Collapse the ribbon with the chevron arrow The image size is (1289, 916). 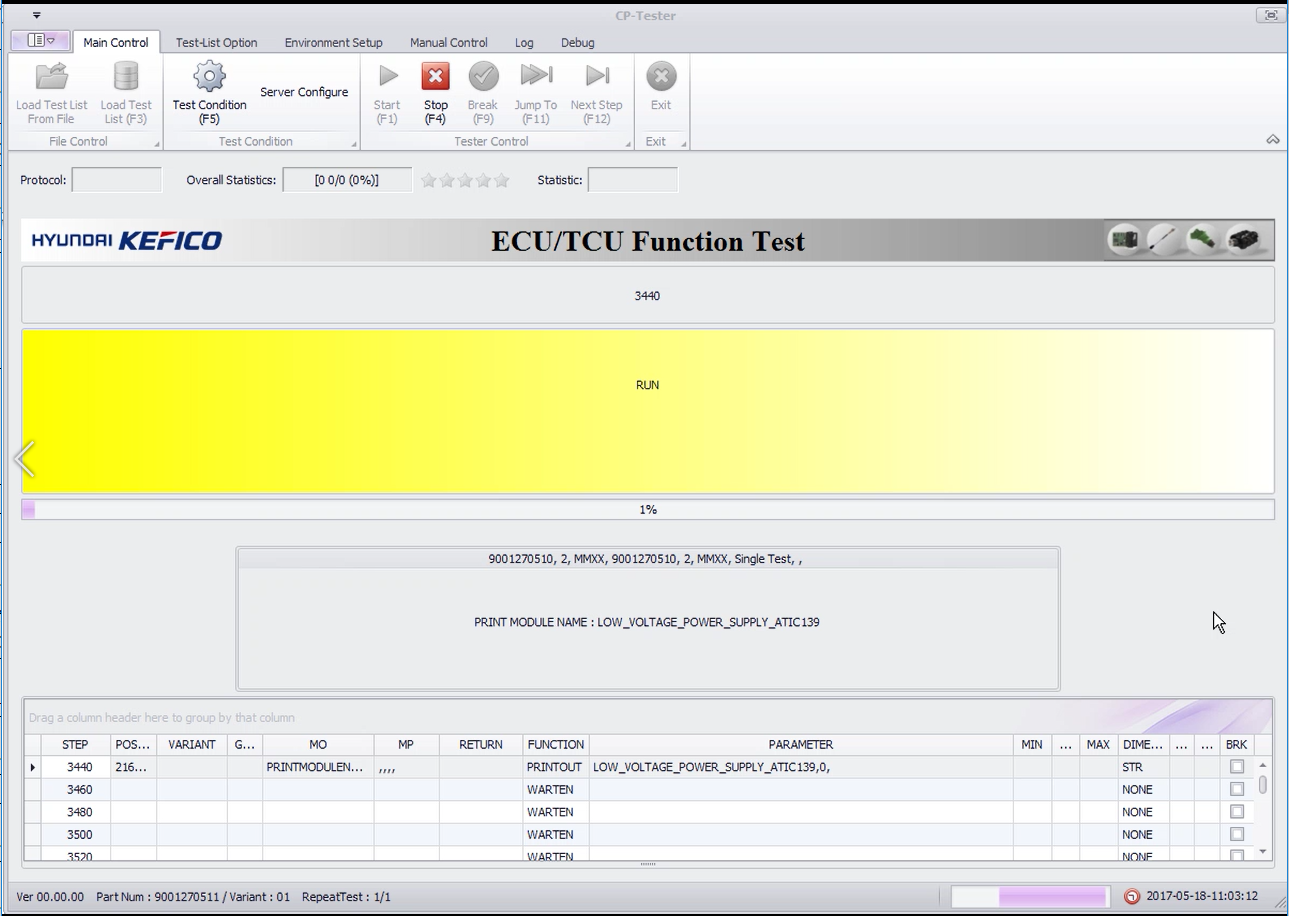pyautogui.click(x=1272, y=140)
